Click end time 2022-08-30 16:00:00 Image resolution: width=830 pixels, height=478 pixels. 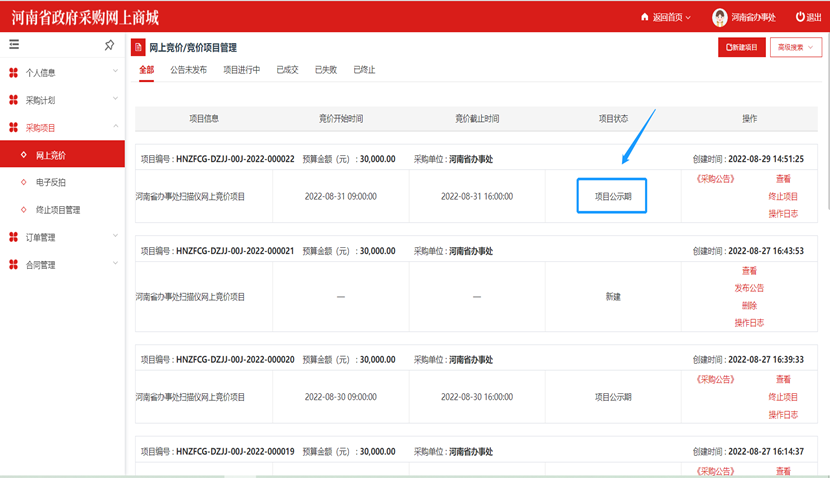tap(477, 397)
